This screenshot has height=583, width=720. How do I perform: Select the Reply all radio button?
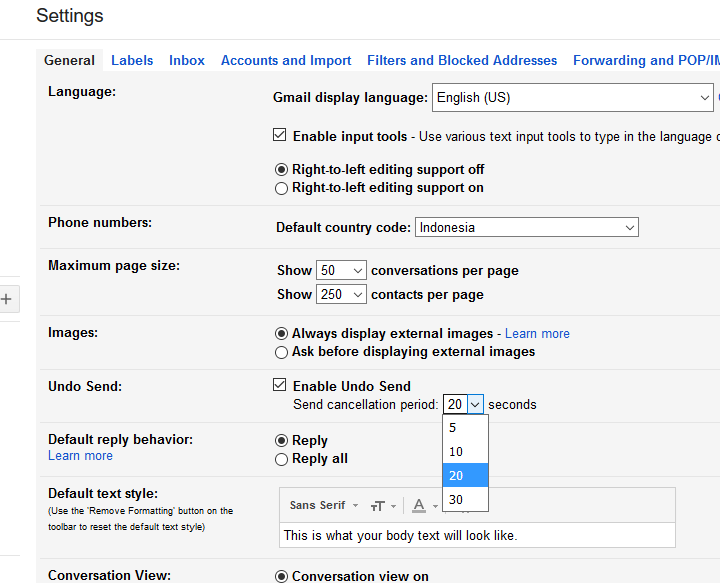281,459
